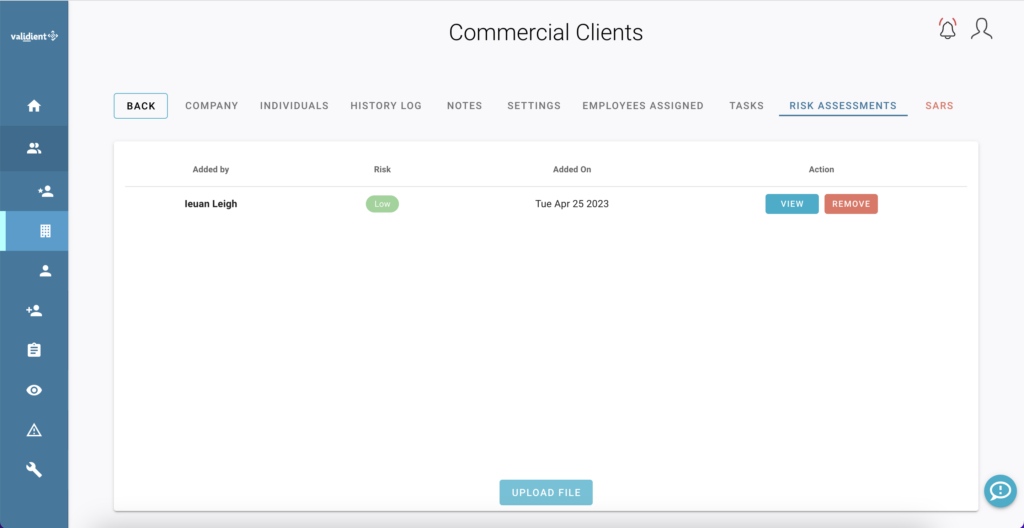Open the warning triangle sidebar icon

click(x=34, y=430)
